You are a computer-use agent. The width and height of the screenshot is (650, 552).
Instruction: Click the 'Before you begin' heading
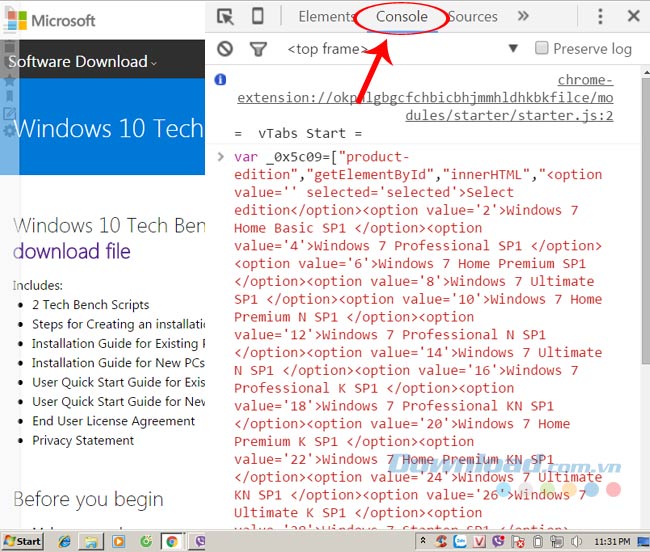tap(88, 499)
